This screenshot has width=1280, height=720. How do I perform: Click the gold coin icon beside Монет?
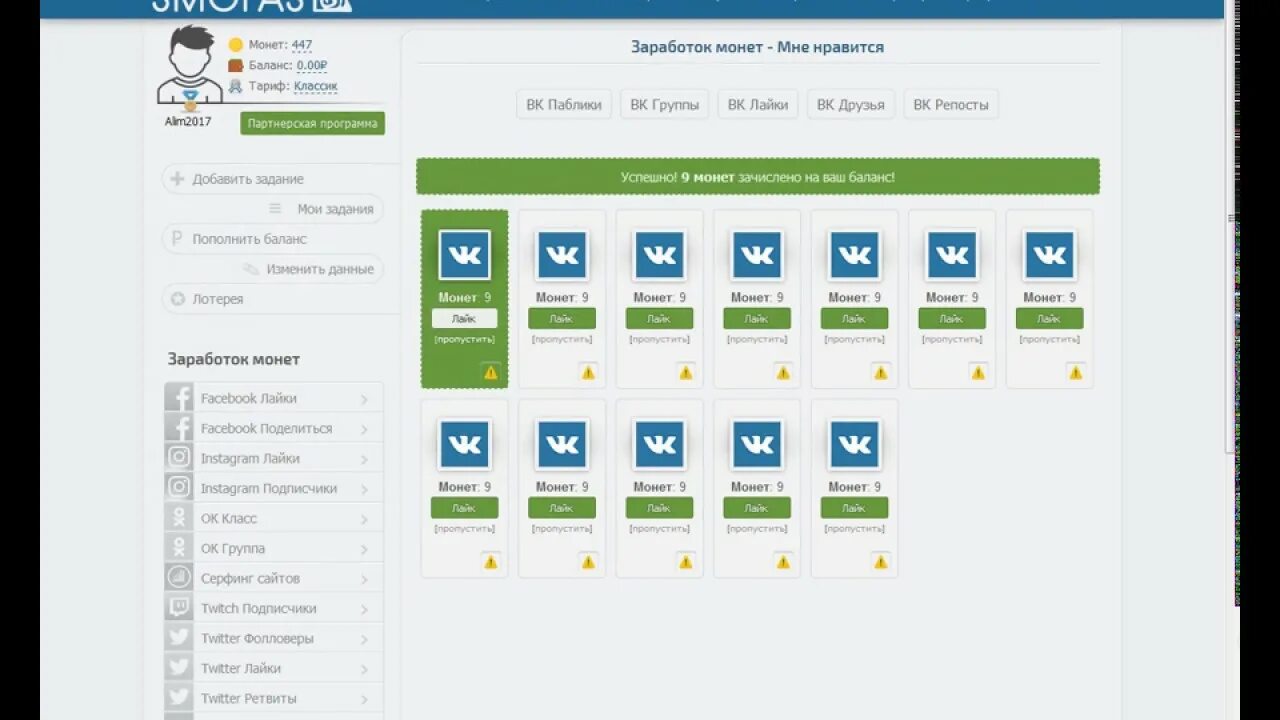[236, 44]
